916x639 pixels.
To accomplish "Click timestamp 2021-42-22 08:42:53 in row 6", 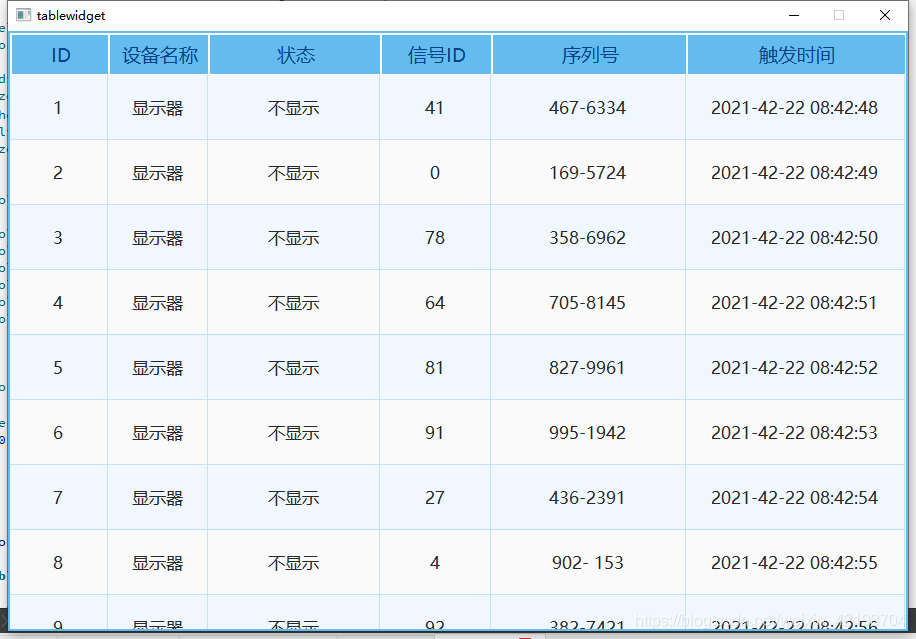I will 797,432.
